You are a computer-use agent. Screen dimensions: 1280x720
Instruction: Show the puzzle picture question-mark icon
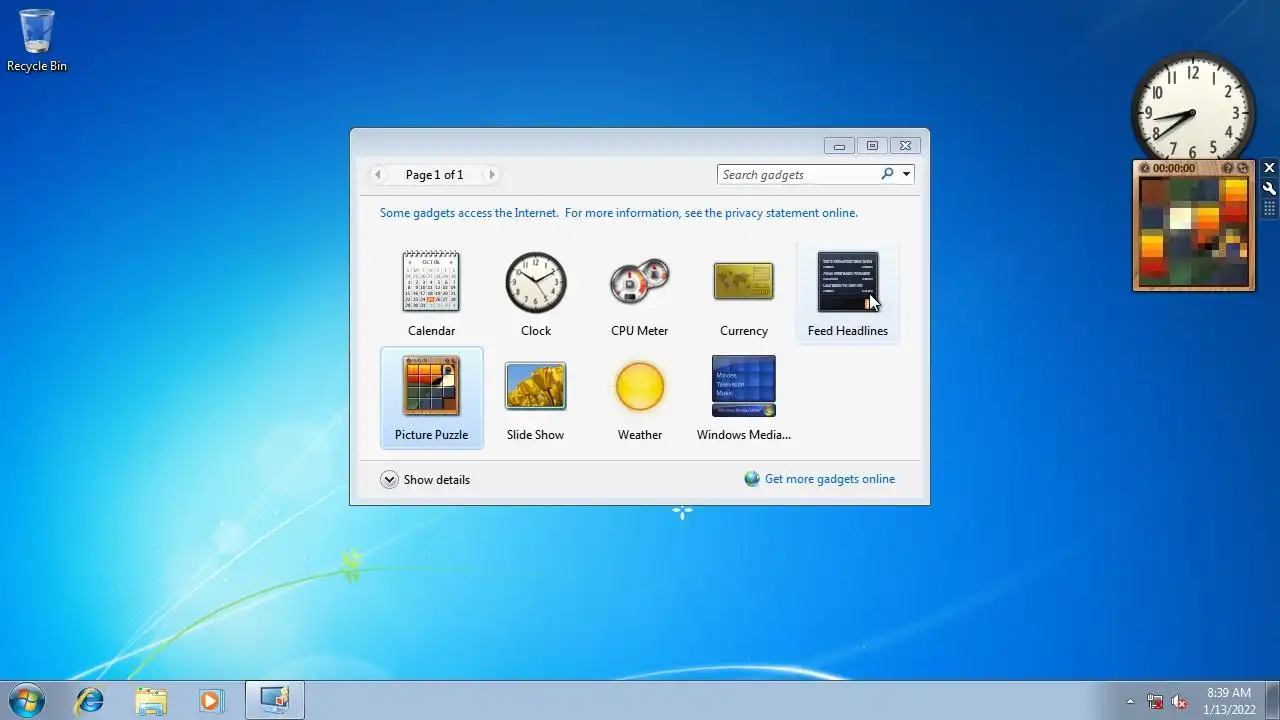coord(1228,168)
